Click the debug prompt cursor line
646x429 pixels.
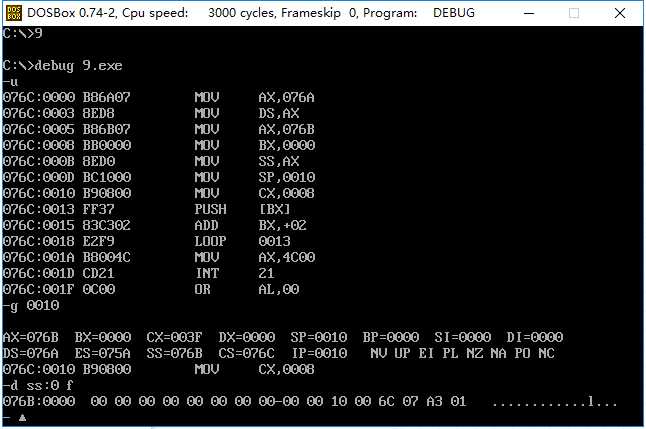(14, 418)
